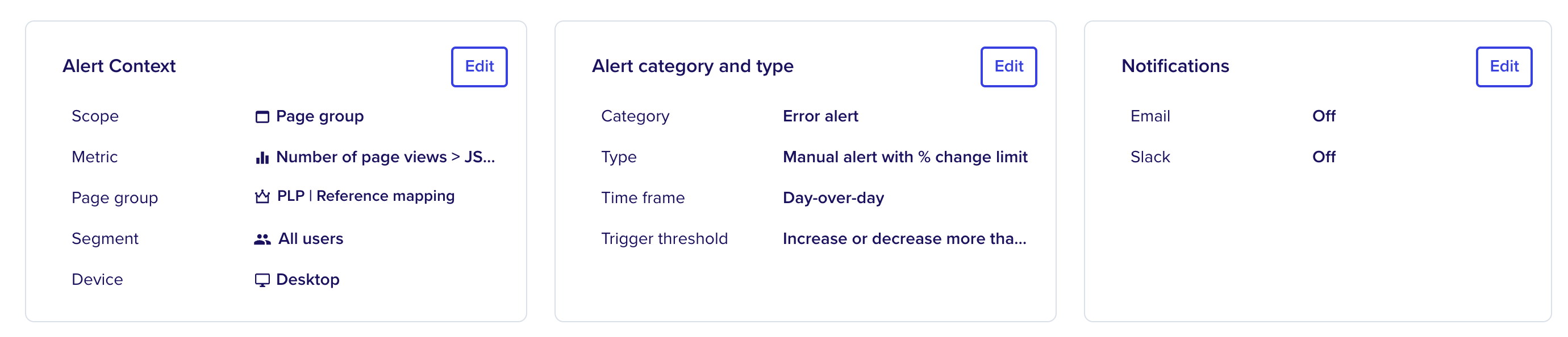Click the bar chart metric icon
The width and height of the screenshot is (1568, 337).
coord(262,158)
